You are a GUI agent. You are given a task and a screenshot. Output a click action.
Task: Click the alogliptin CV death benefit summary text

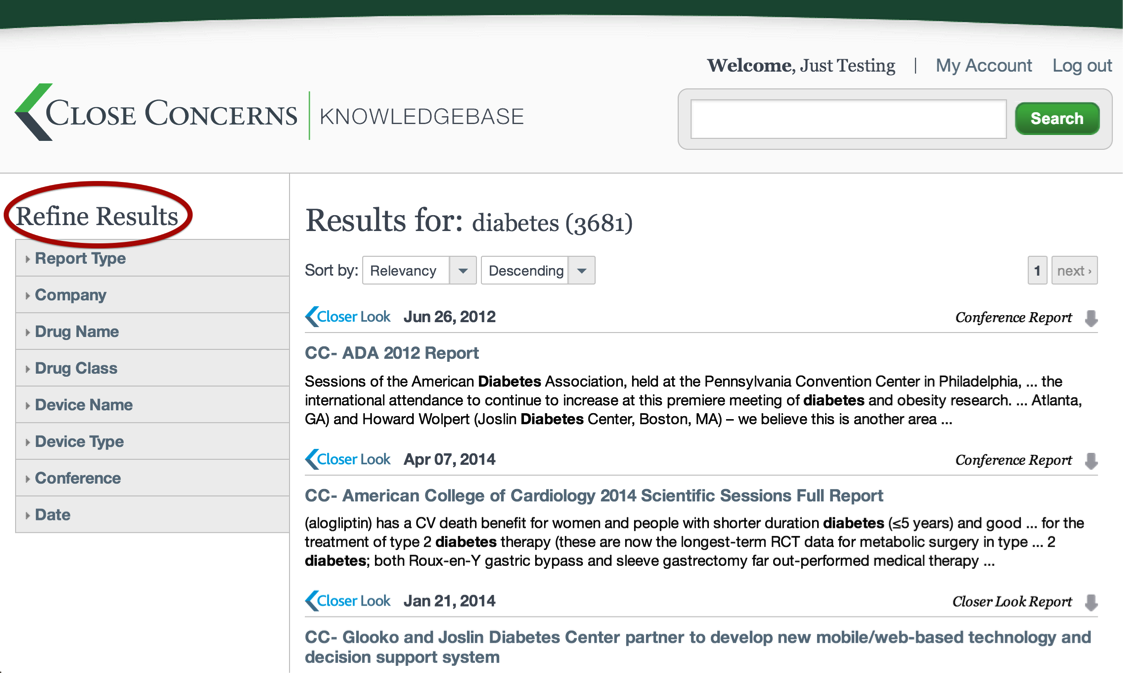695,542
